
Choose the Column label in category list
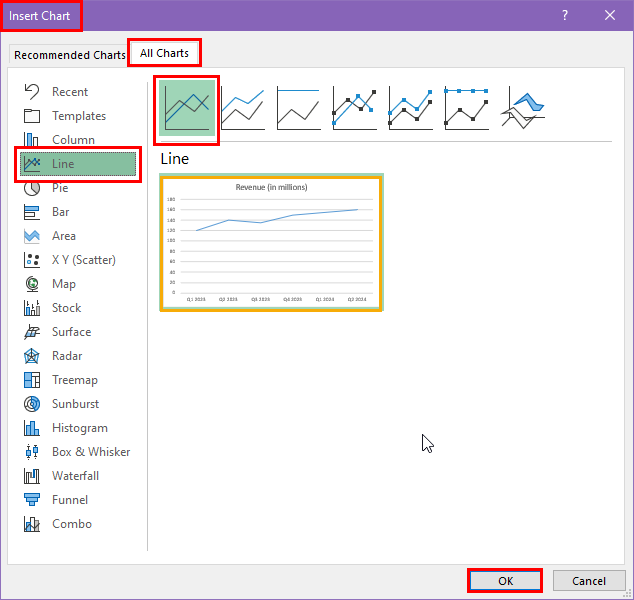coord(73,140)
